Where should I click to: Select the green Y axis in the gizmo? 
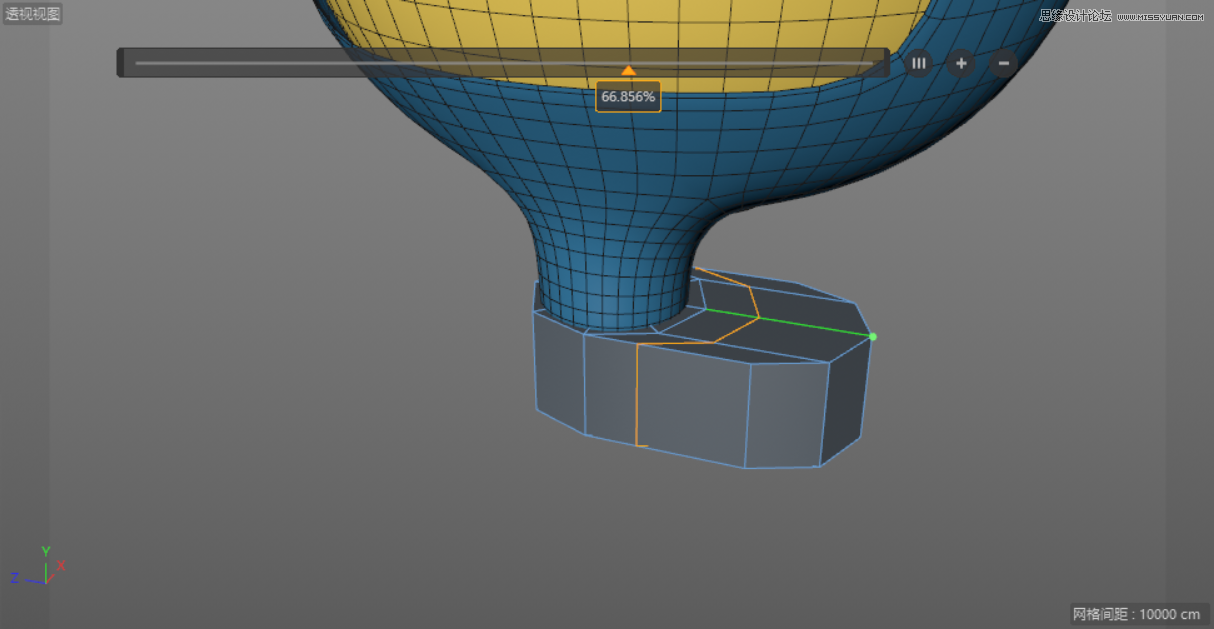(44, 551)
